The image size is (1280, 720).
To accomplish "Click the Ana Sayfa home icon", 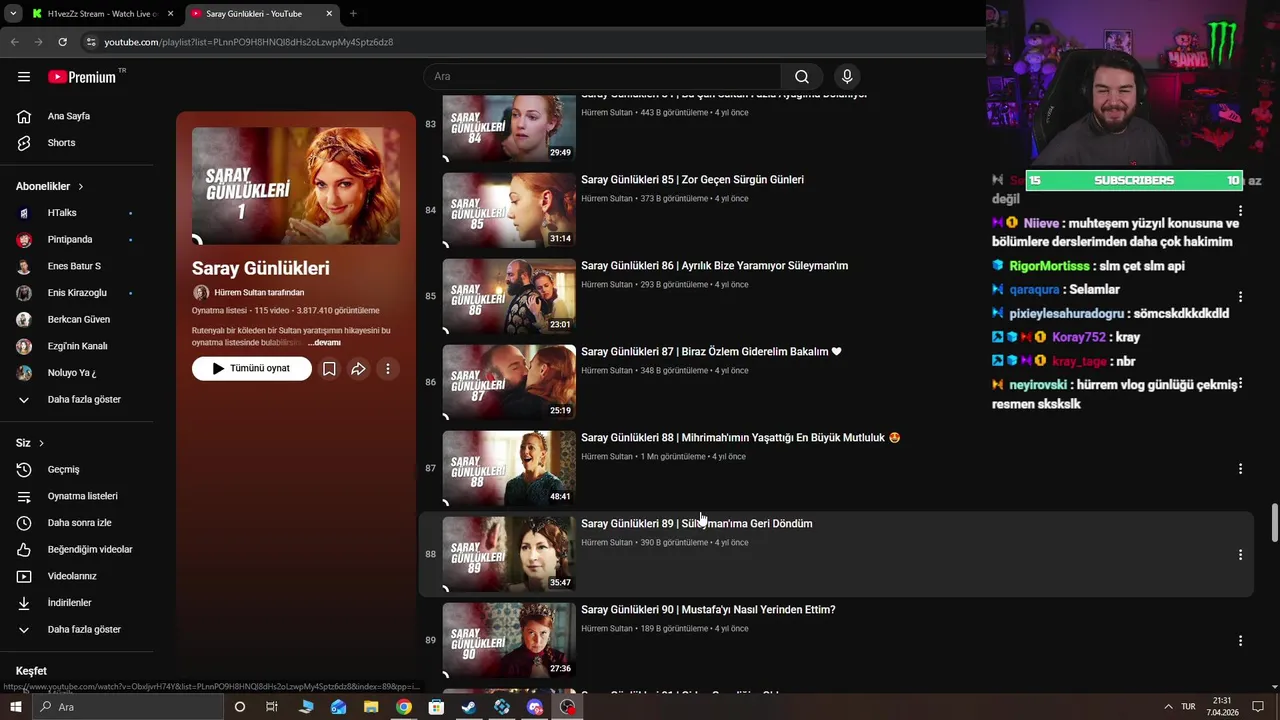I will pos(24,116).
